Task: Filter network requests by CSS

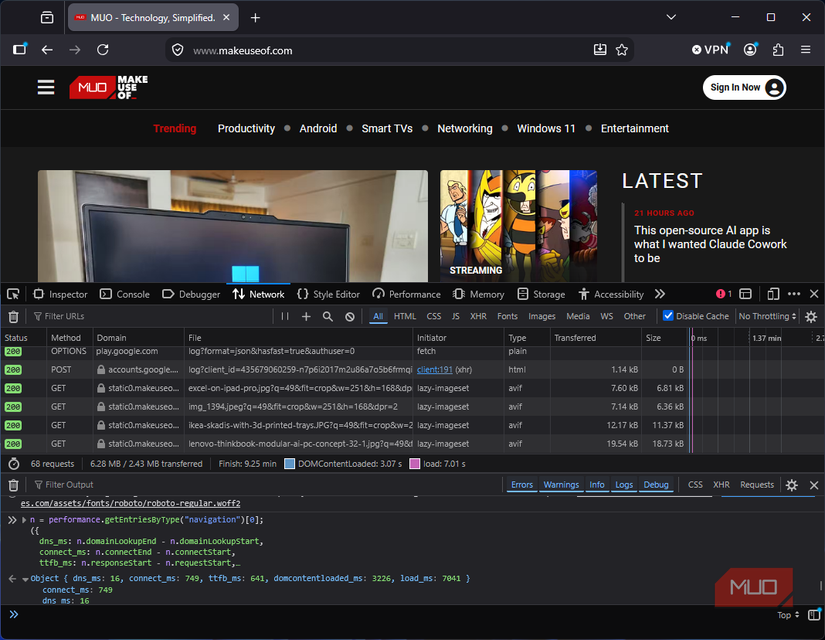Action: click(434, 316)
